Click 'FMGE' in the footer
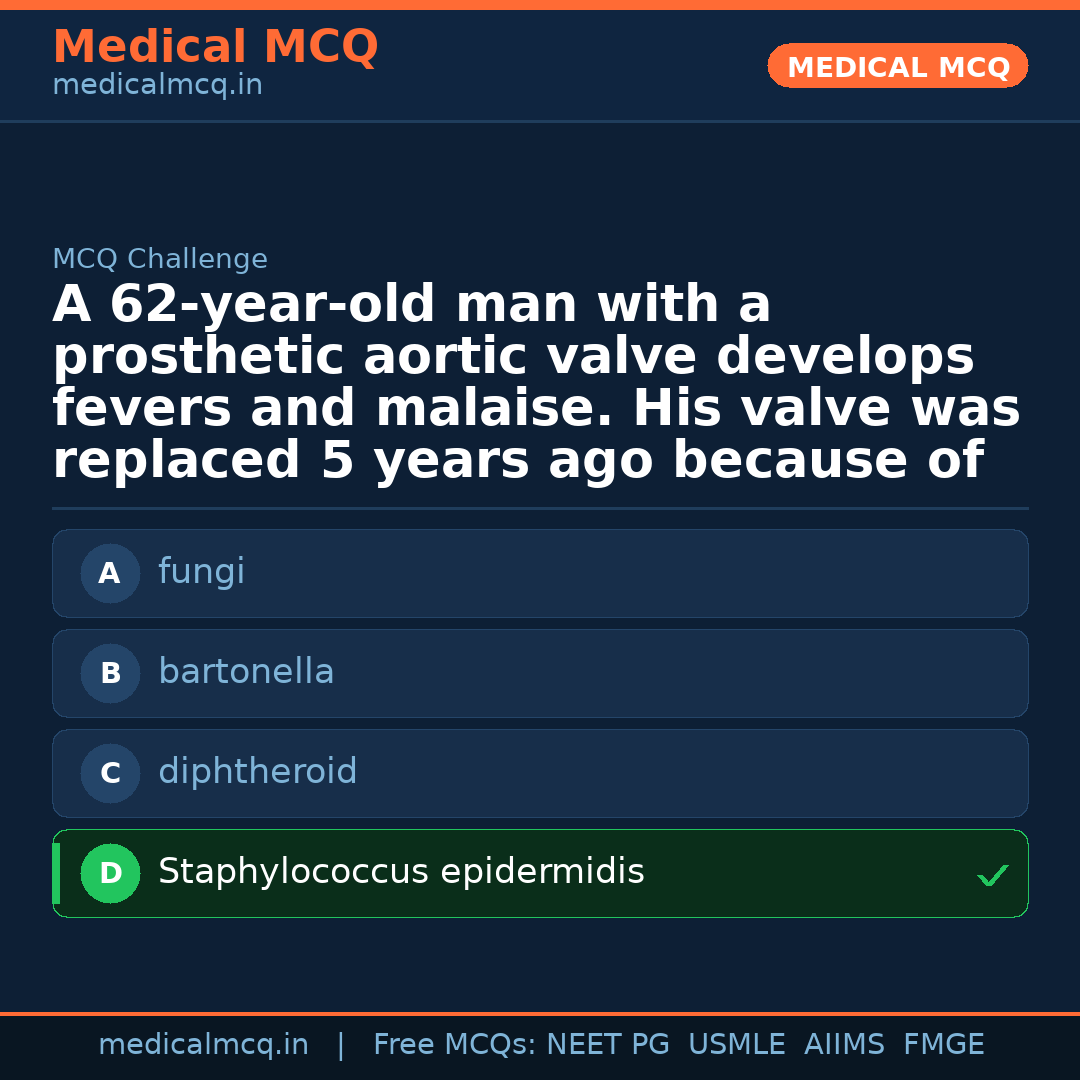 [943, 1045]
